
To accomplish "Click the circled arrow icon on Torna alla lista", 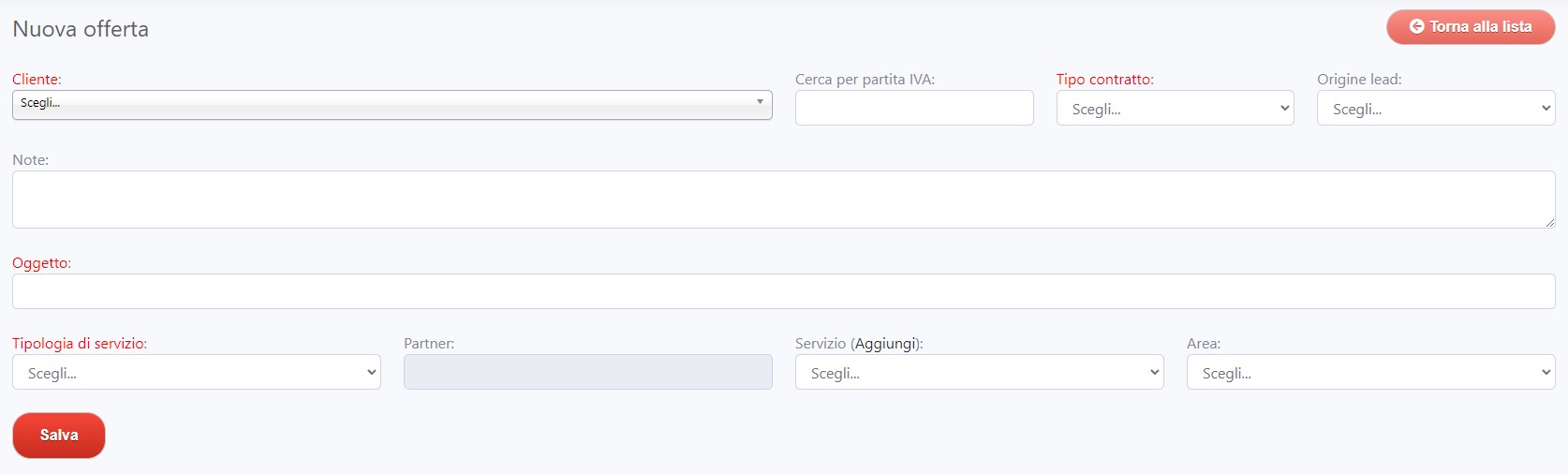I will tap(1416, 27).
